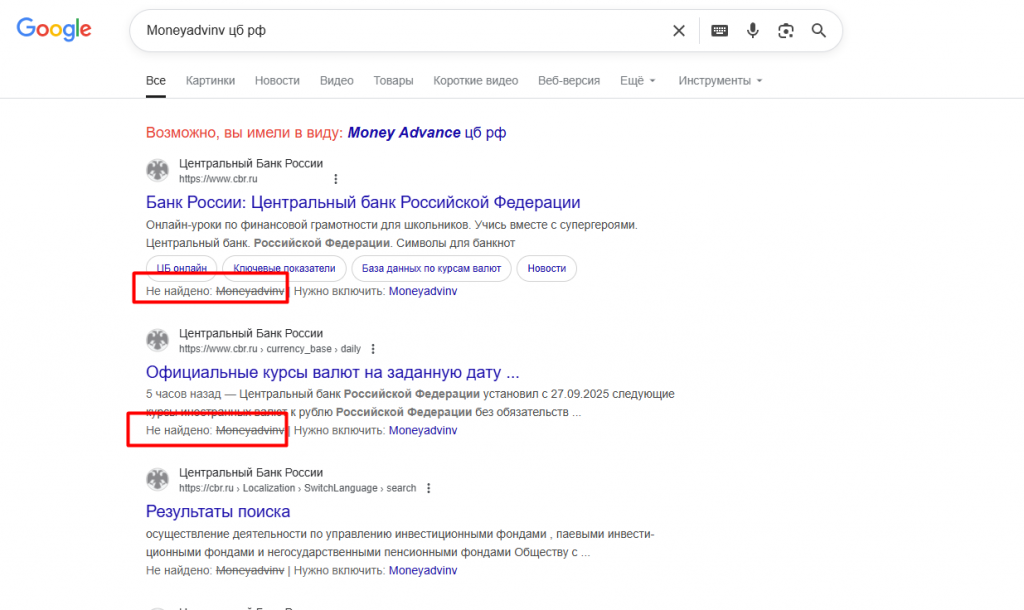Select the Короткие видео tab

click(475, 81)
